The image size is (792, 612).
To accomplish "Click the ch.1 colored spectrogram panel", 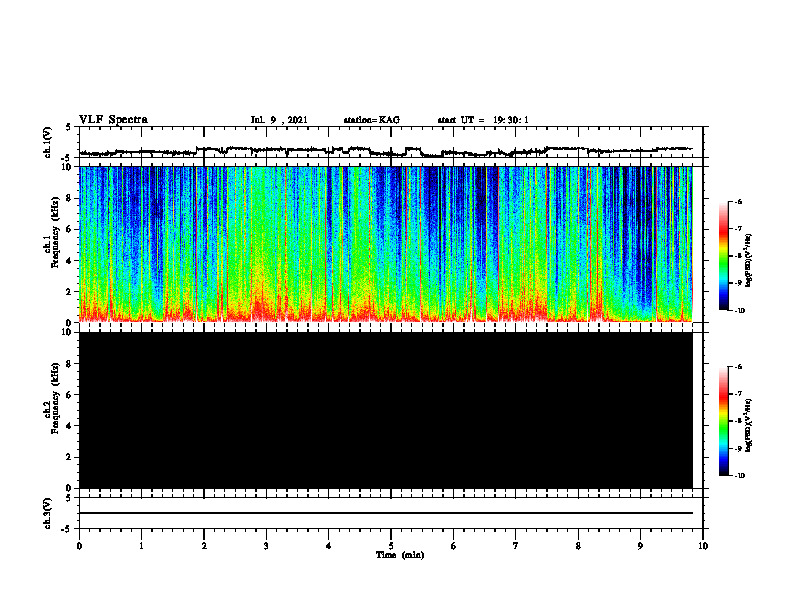I will click(x=386, y=244).
